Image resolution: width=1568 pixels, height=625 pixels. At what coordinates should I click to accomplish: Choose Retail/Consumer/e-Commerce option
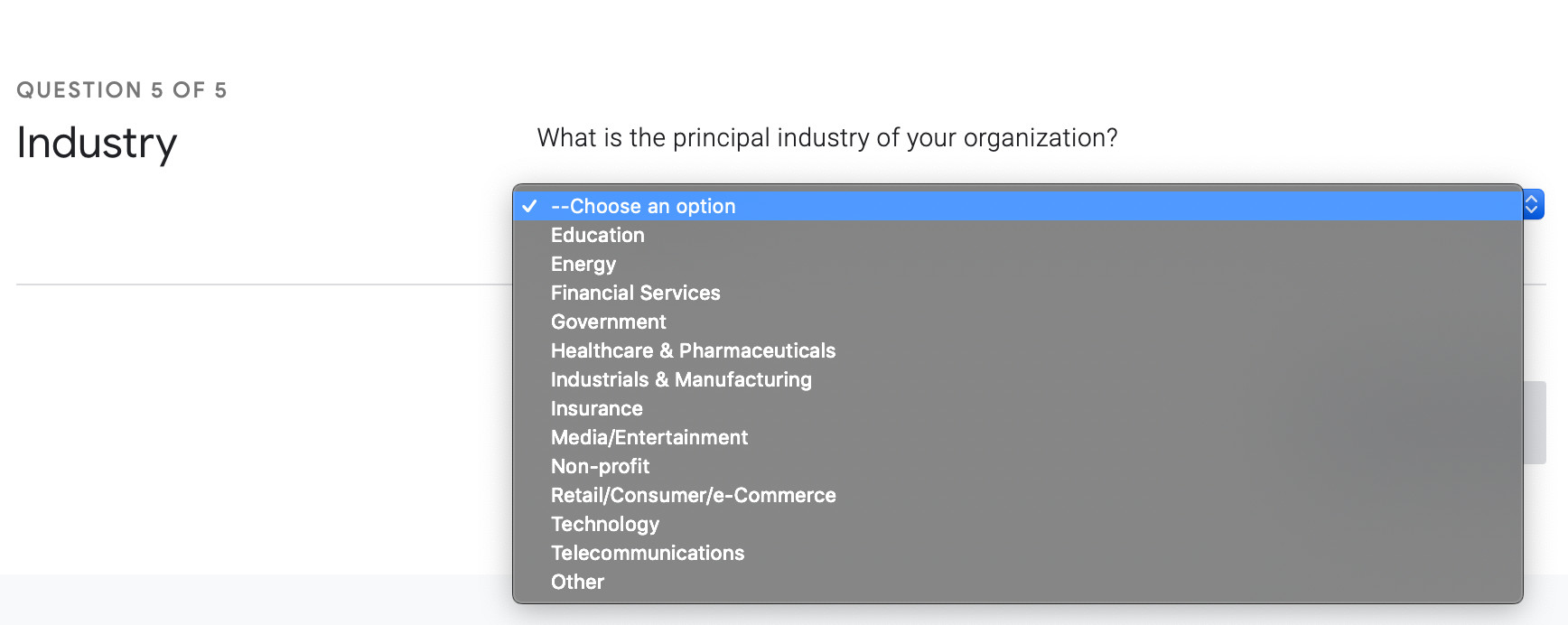(x=694, y=495)
